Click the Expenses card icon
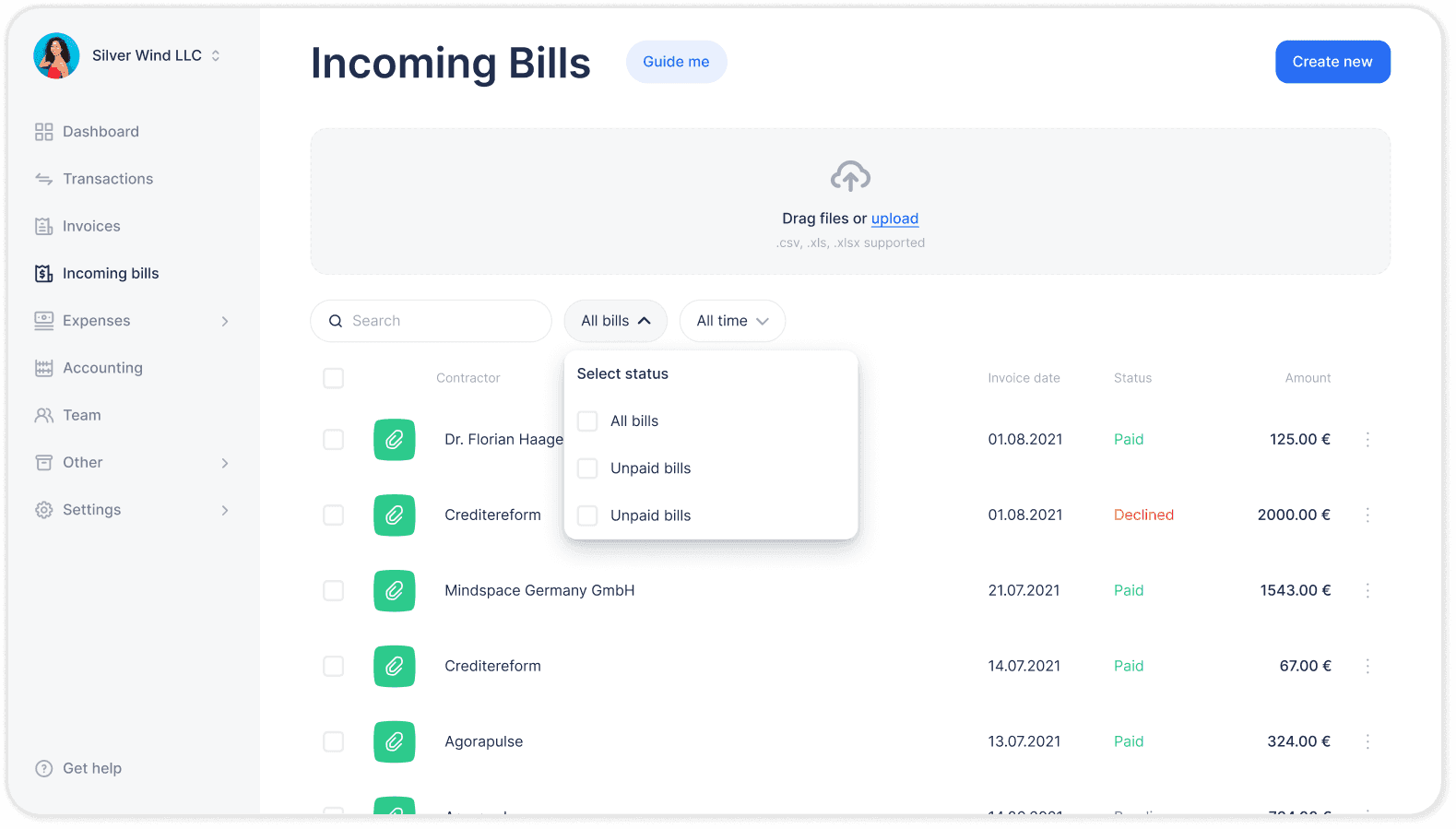Viewport: 1456px width, 829px height. (43, 321)
